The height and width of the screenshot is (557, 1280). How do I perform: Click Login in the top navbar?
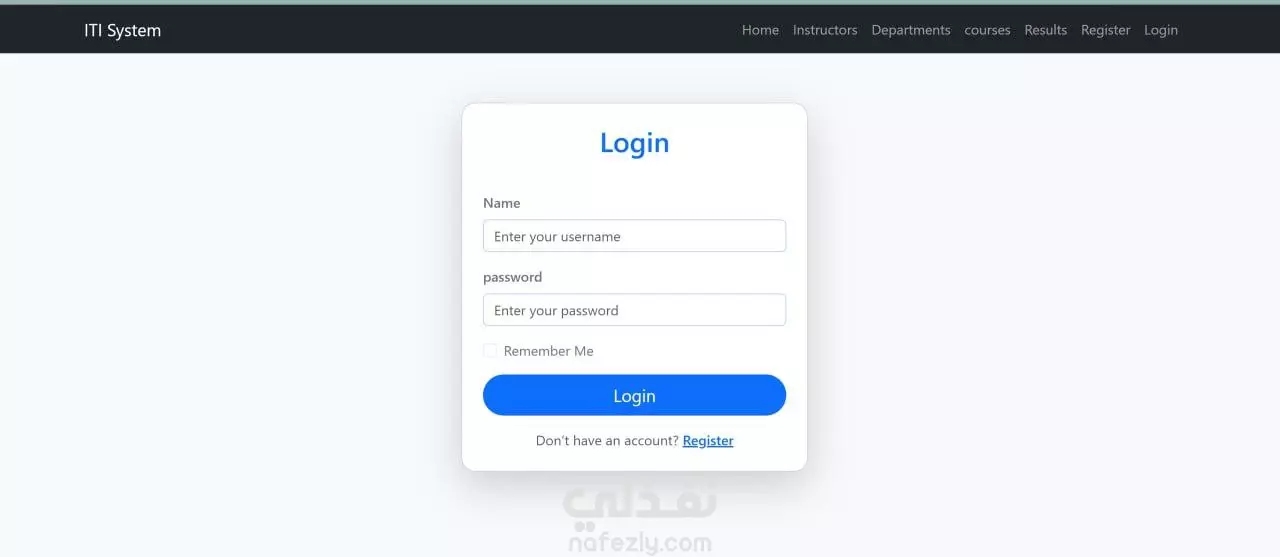click(x=1161, y=30)
